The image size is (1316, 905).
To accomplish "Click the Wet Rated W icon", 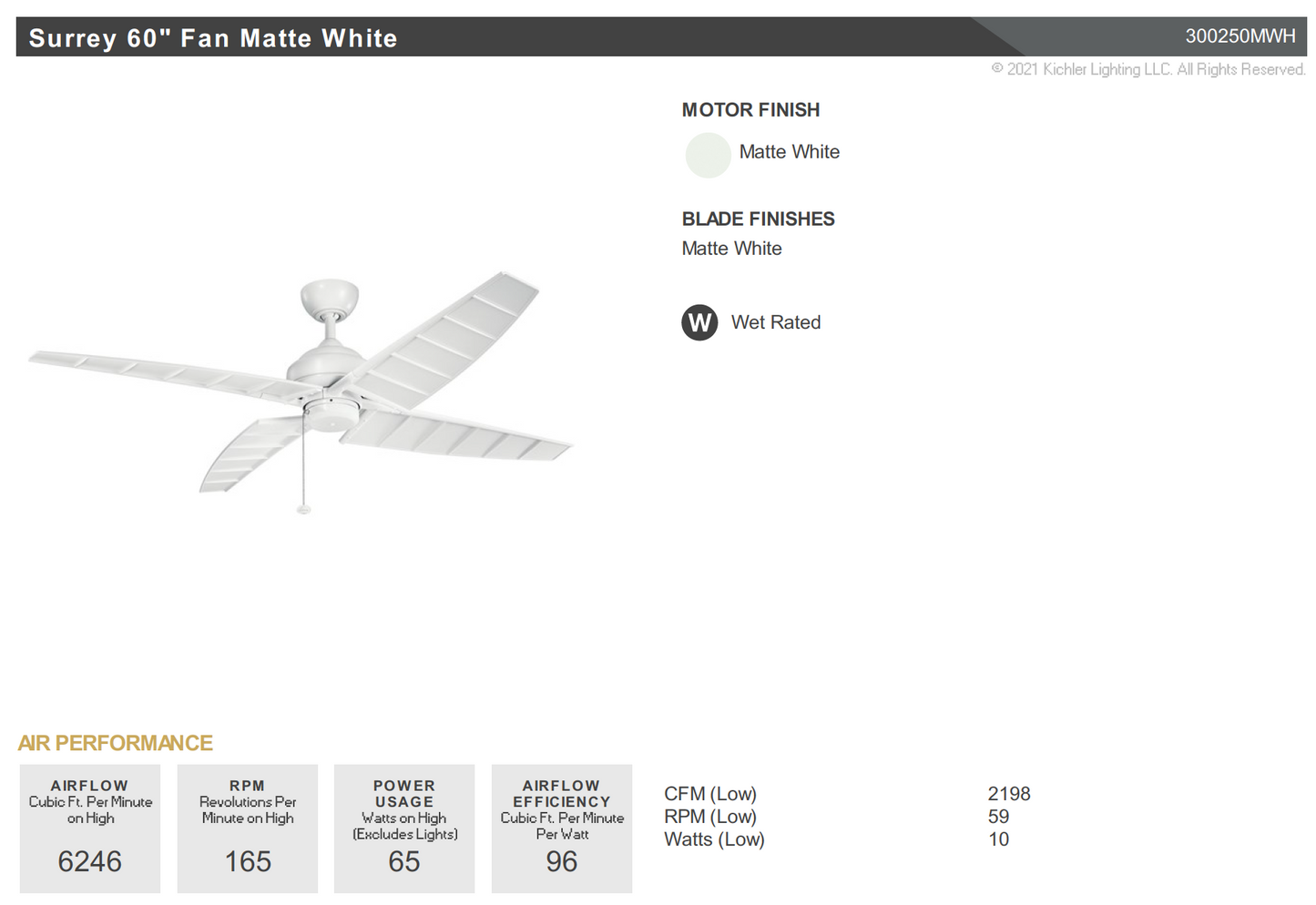I will point(699,322).
